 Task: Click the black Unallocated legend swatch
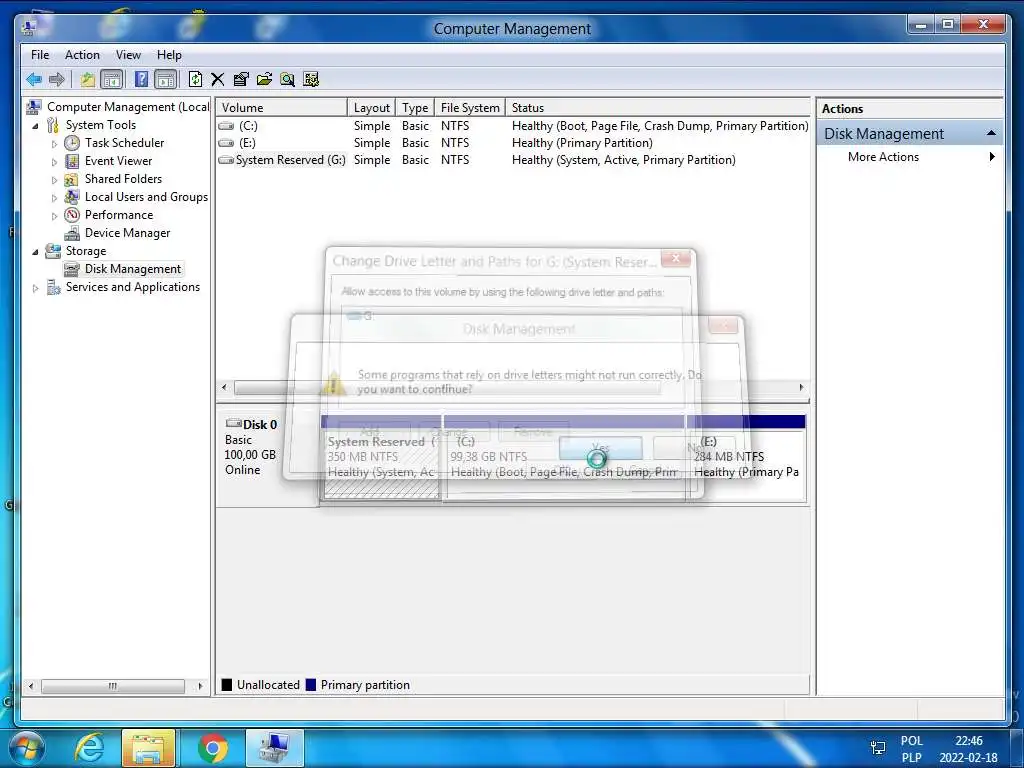click(227, 684)
